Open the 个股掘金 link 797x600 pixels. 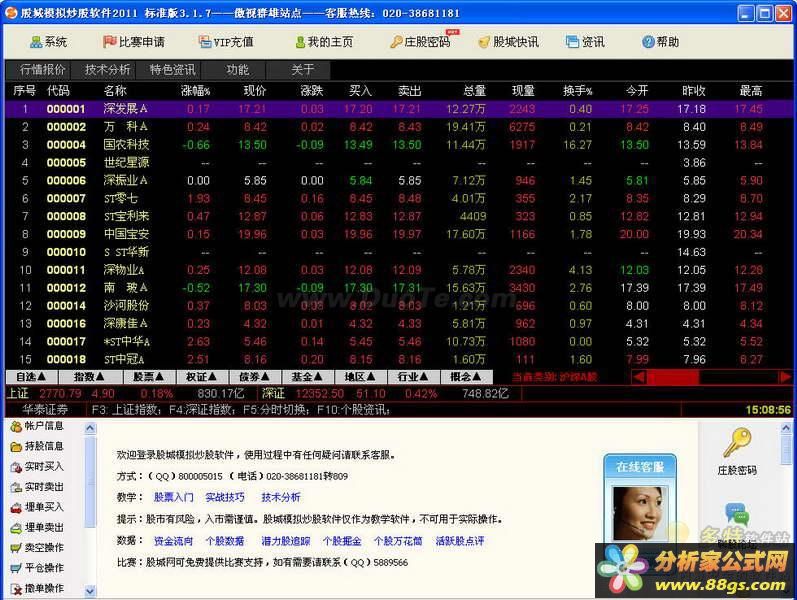point(342,541)
